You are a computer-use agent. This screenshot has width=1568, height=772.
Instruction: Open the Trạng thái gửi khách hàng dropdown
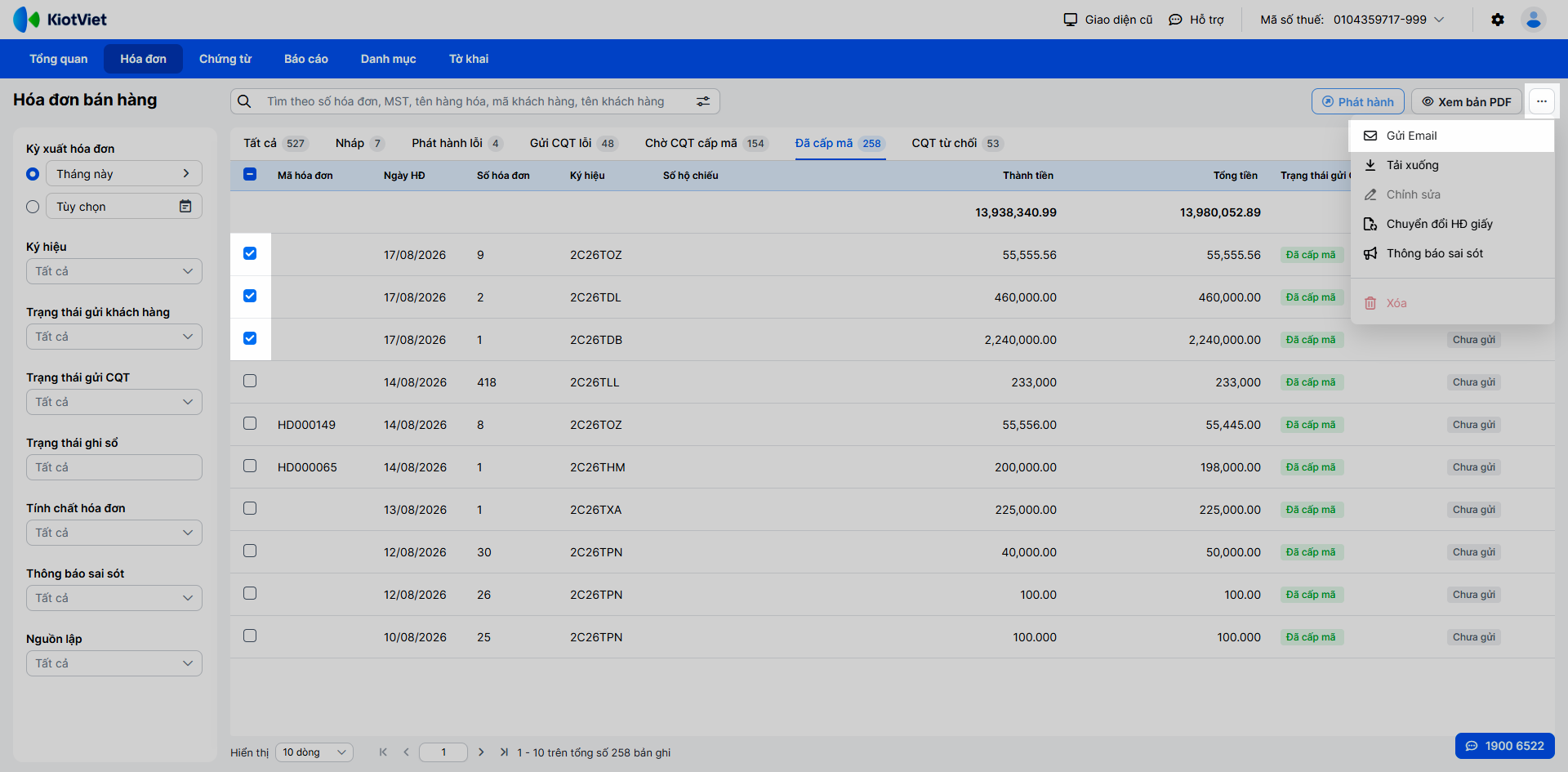[114, 337]
